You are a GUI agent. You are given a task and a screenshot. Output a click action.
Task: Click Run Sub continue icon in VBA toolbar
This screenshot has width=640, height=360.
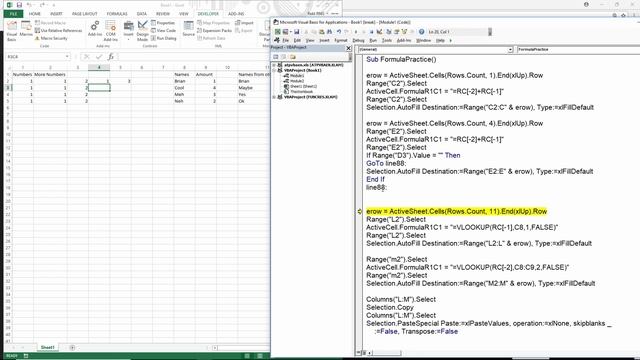click(356, 32)
